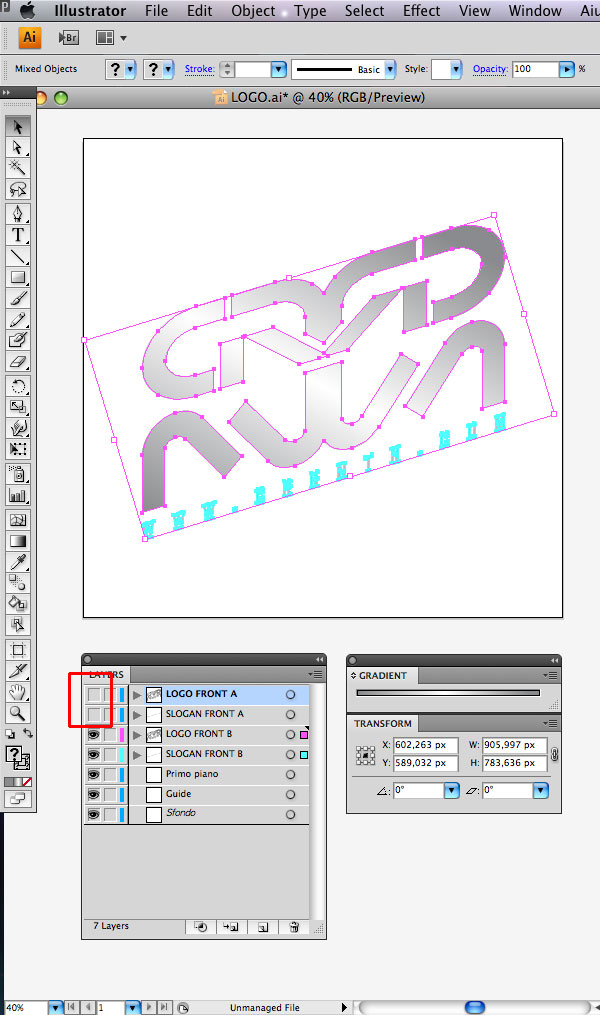Select the Line Segment tool
600x1015 pixels.
(17, 256)
